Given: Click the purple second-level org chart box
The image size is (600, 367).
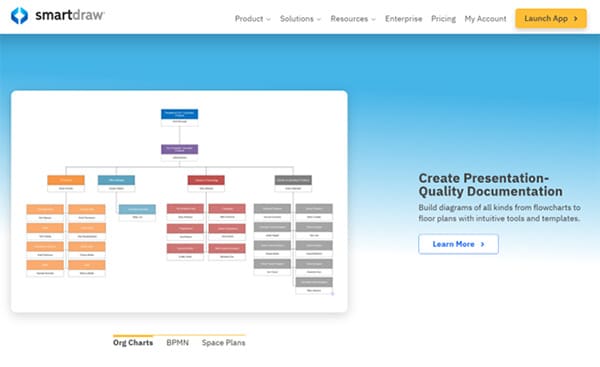Looking at the screenshot, I should 179,149.
